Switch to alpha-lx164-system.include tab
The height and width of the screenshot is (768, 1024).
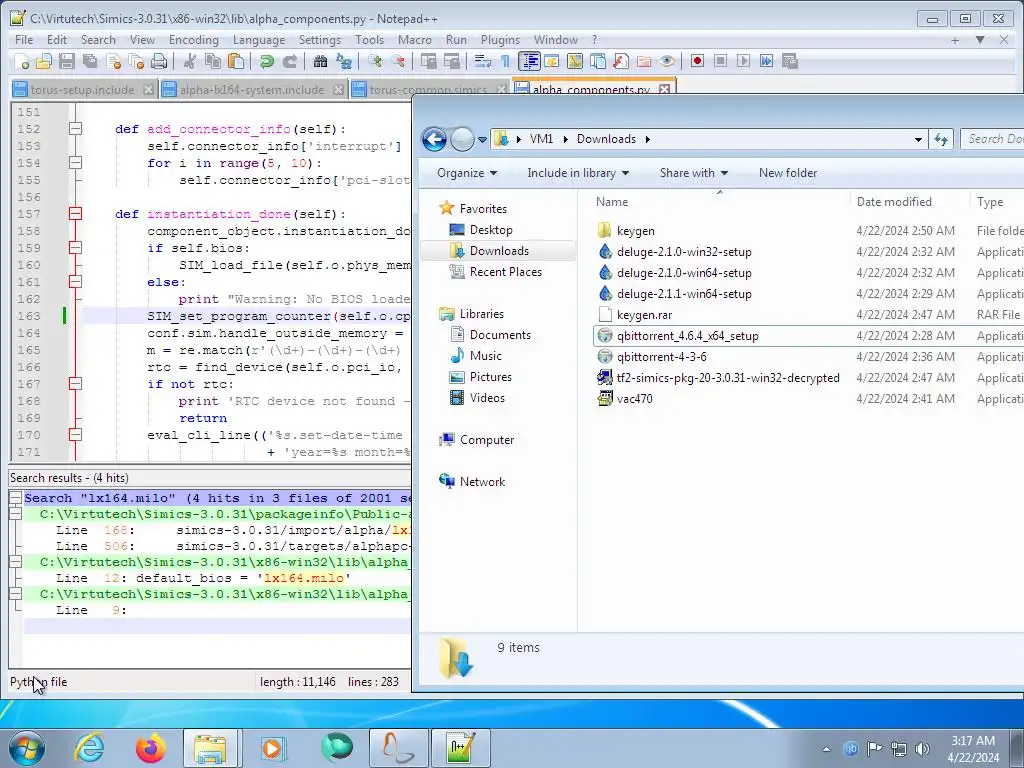[251, 89]
